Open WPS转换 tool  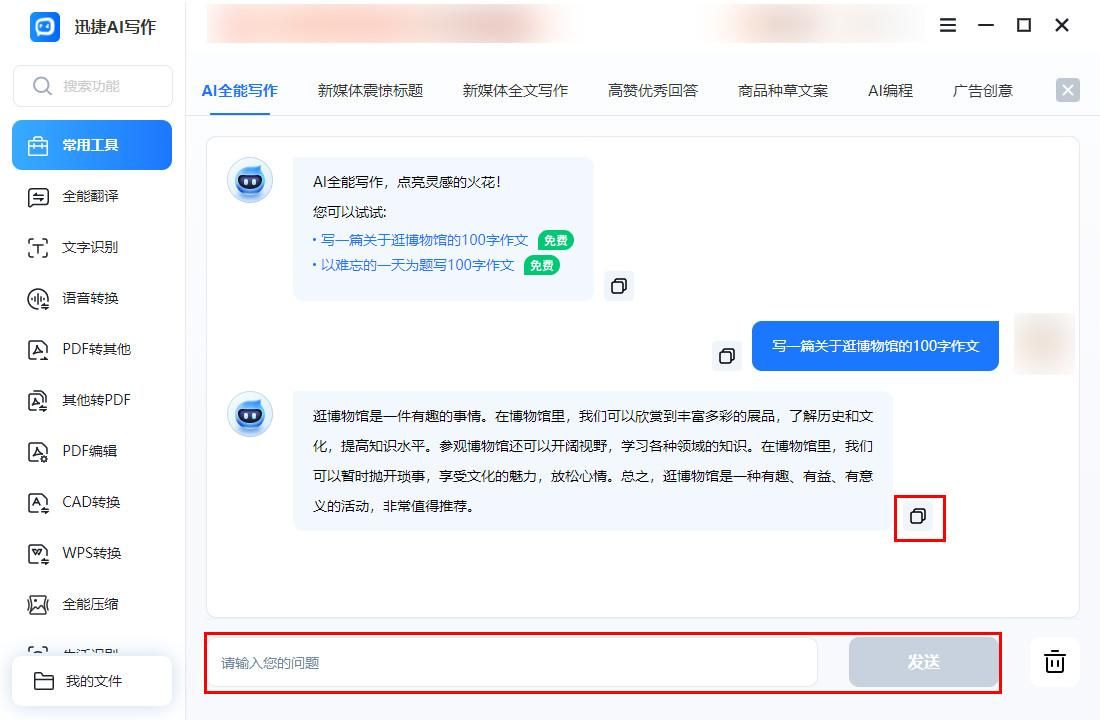coord(92,553)
